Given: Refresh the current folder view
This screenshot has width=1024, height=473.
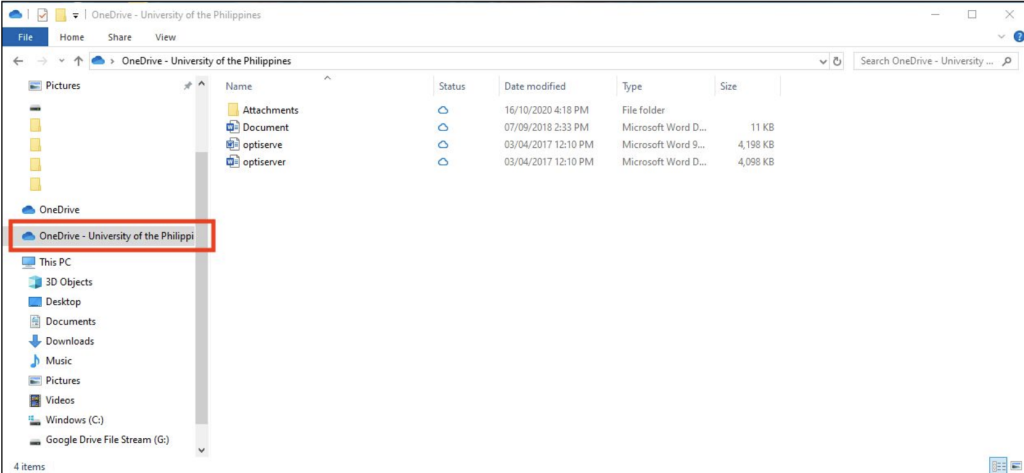Looking at the screenshot, I should click(x=837, y=61).
